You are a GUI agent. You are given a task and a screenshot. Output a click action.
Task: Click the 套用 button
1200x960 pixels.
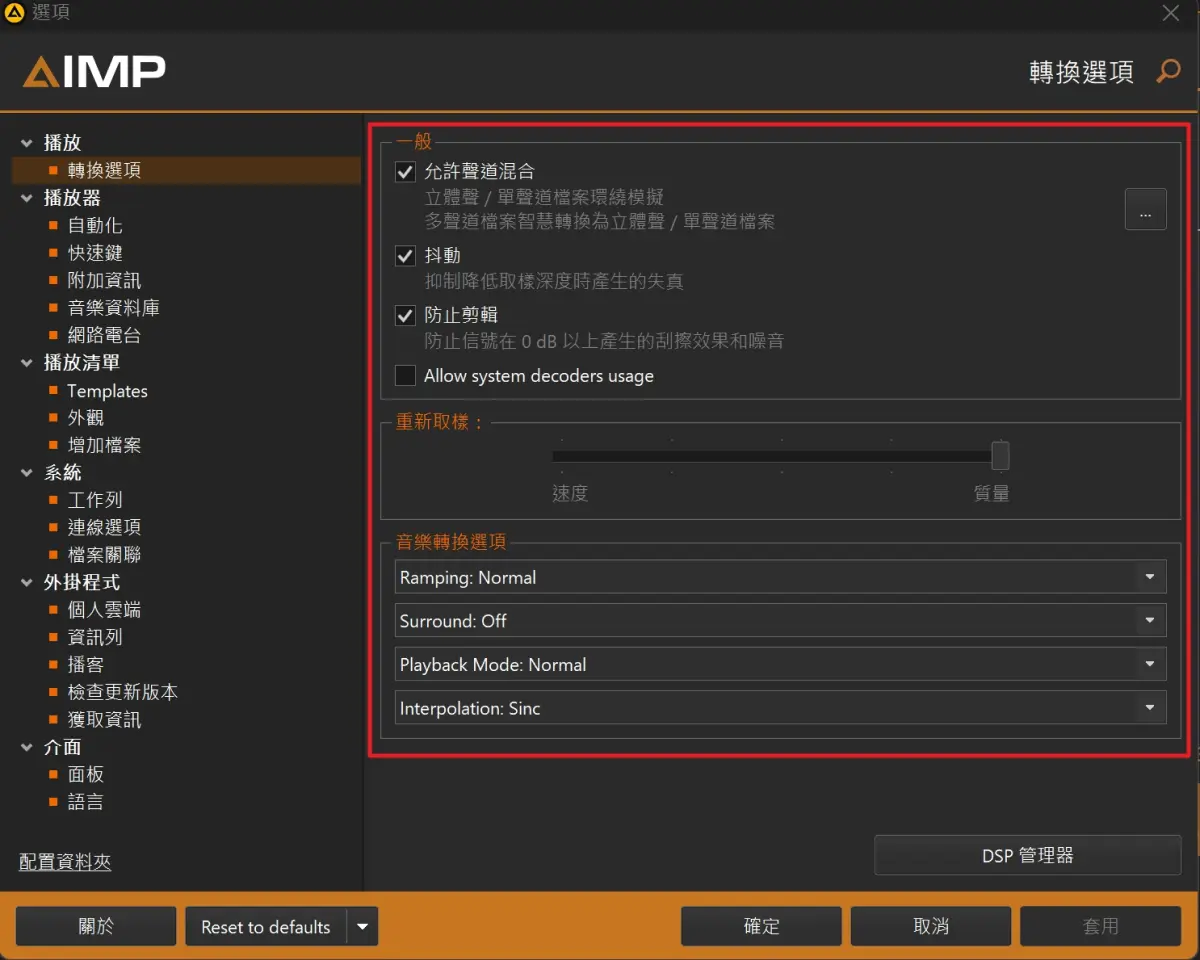pos(1101,927)
